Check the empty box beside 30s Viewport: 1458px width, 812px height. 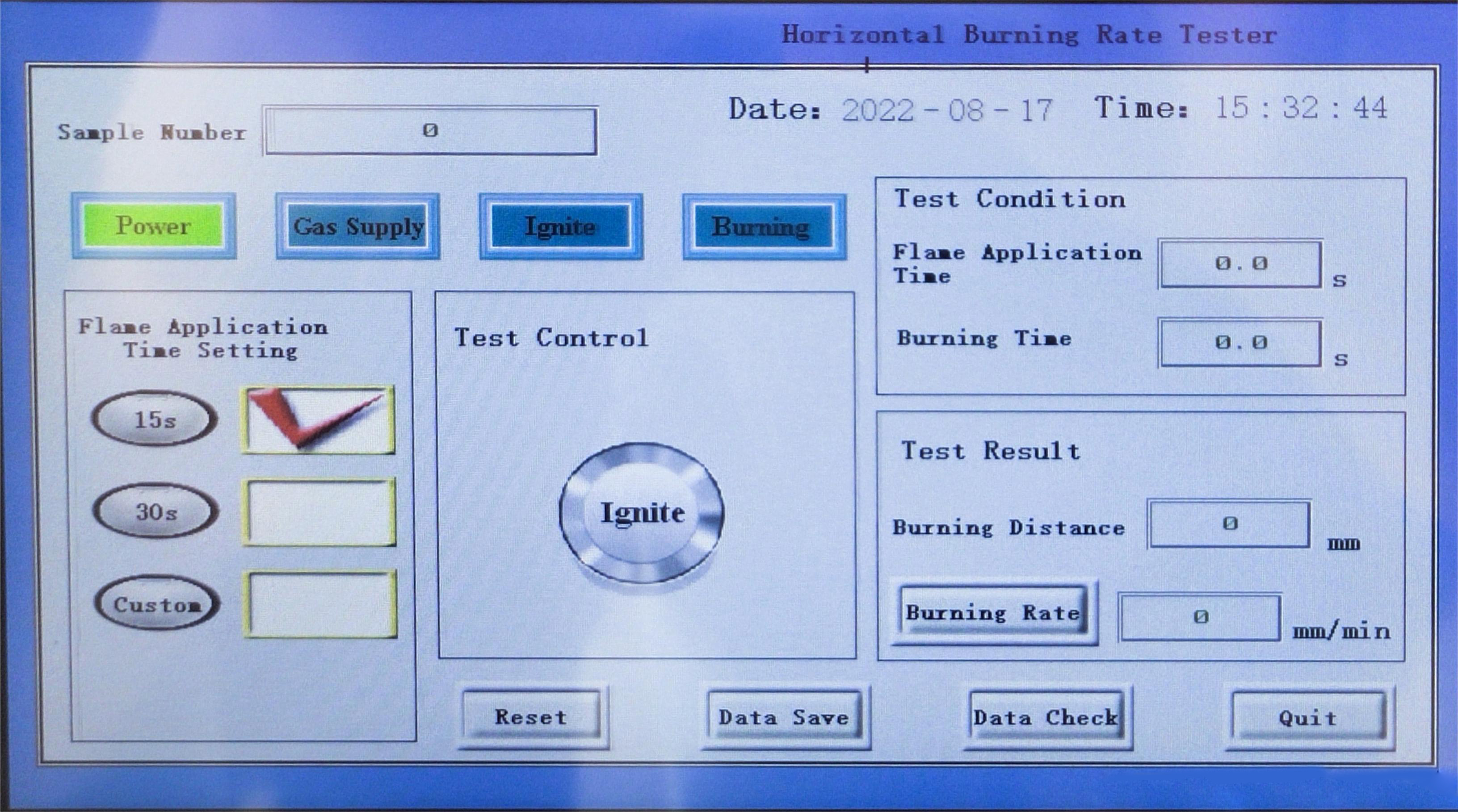(x=319, y=512)
